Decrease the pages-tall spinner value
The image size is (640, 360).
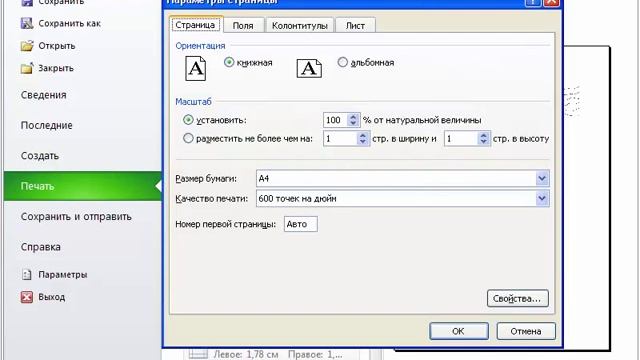tap(484, 142)
